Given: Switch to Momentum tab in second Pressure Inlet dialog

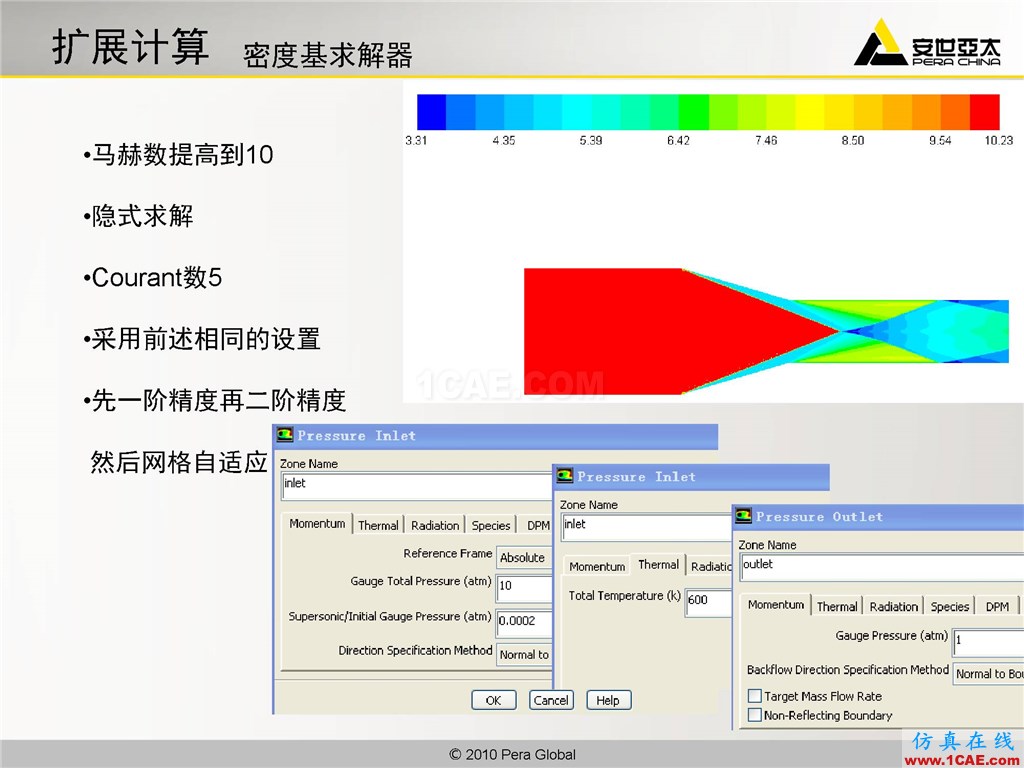Looking at the screenshot, I should click(x=597, y=566).
